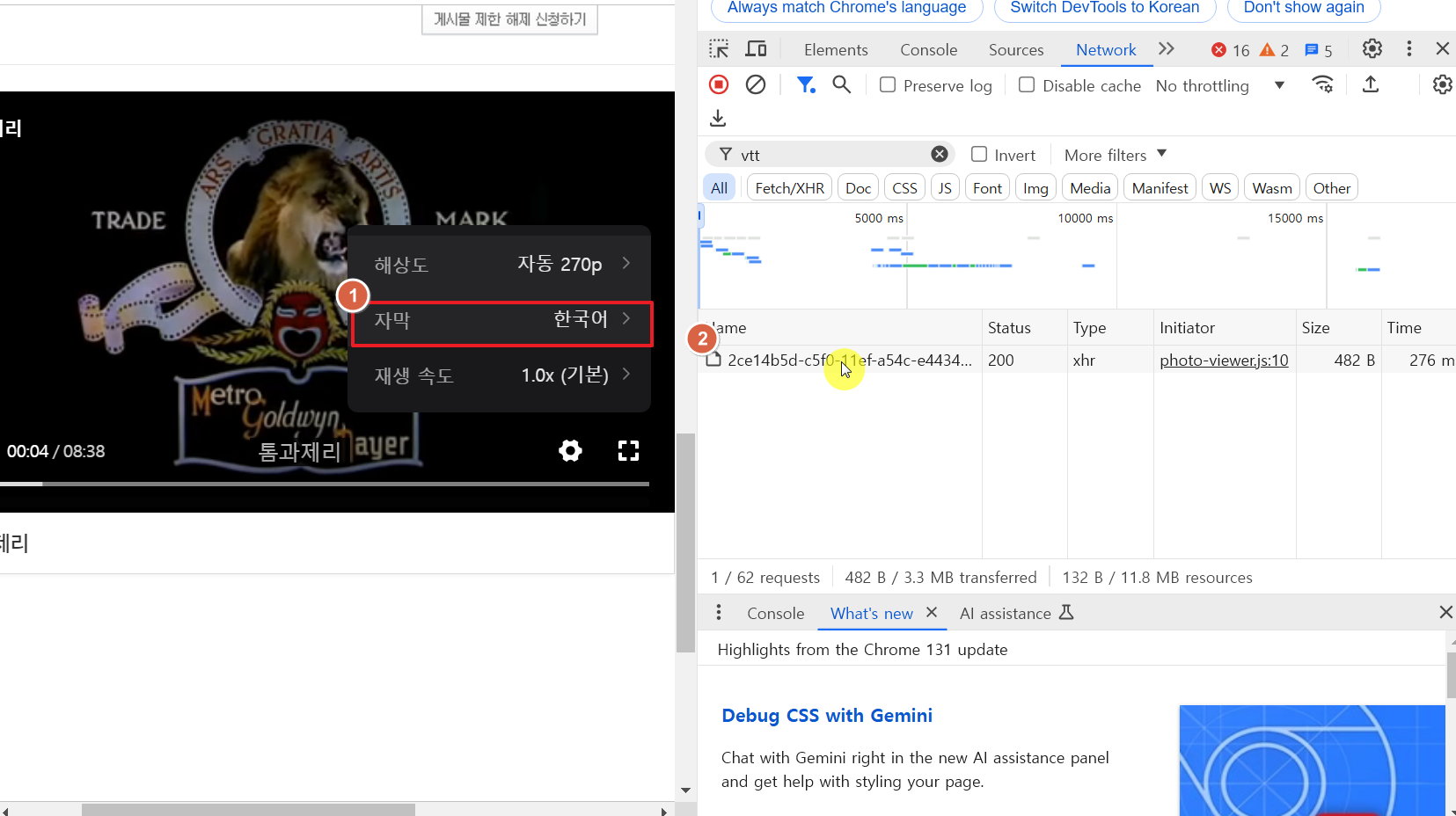Click the Don't show again button
1456x816 pixels.
[x=1304, y=8]
